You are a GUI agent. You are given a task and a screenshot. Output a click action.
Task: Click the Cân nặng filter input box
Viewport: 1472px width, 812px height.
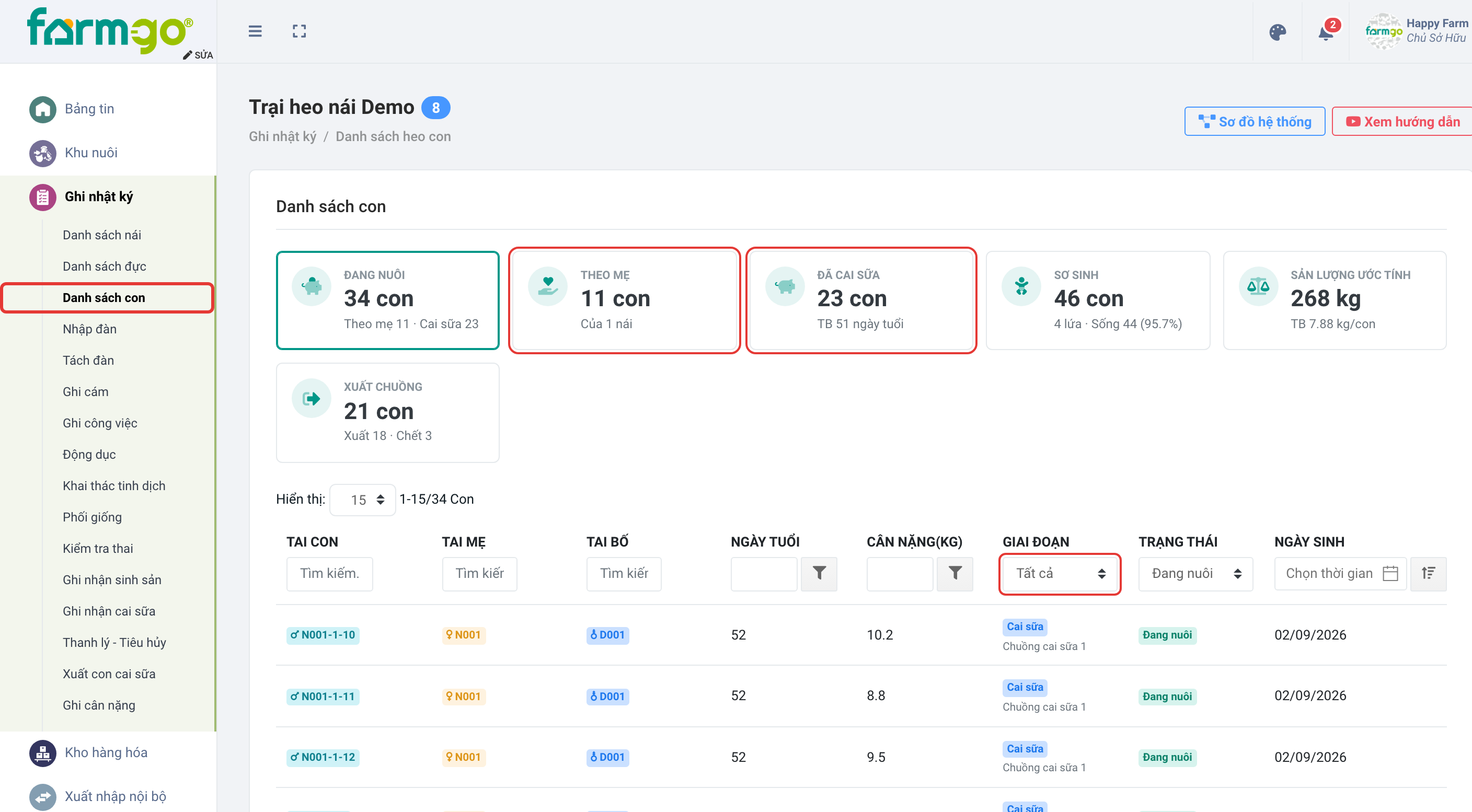click(x=900, y=573)
